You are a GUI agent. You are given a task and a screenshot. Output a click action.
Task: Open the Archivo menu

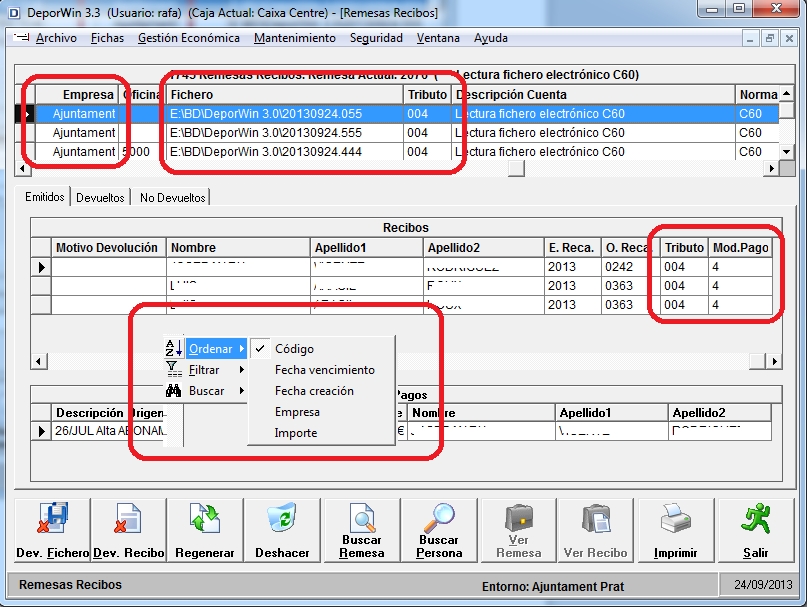(56, 38)
